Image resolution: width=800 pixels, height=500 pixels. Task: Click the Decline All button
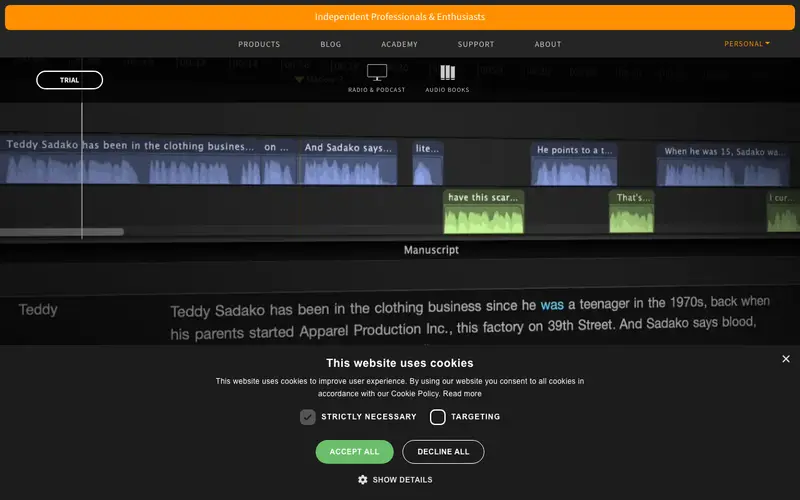click(443, 452)
